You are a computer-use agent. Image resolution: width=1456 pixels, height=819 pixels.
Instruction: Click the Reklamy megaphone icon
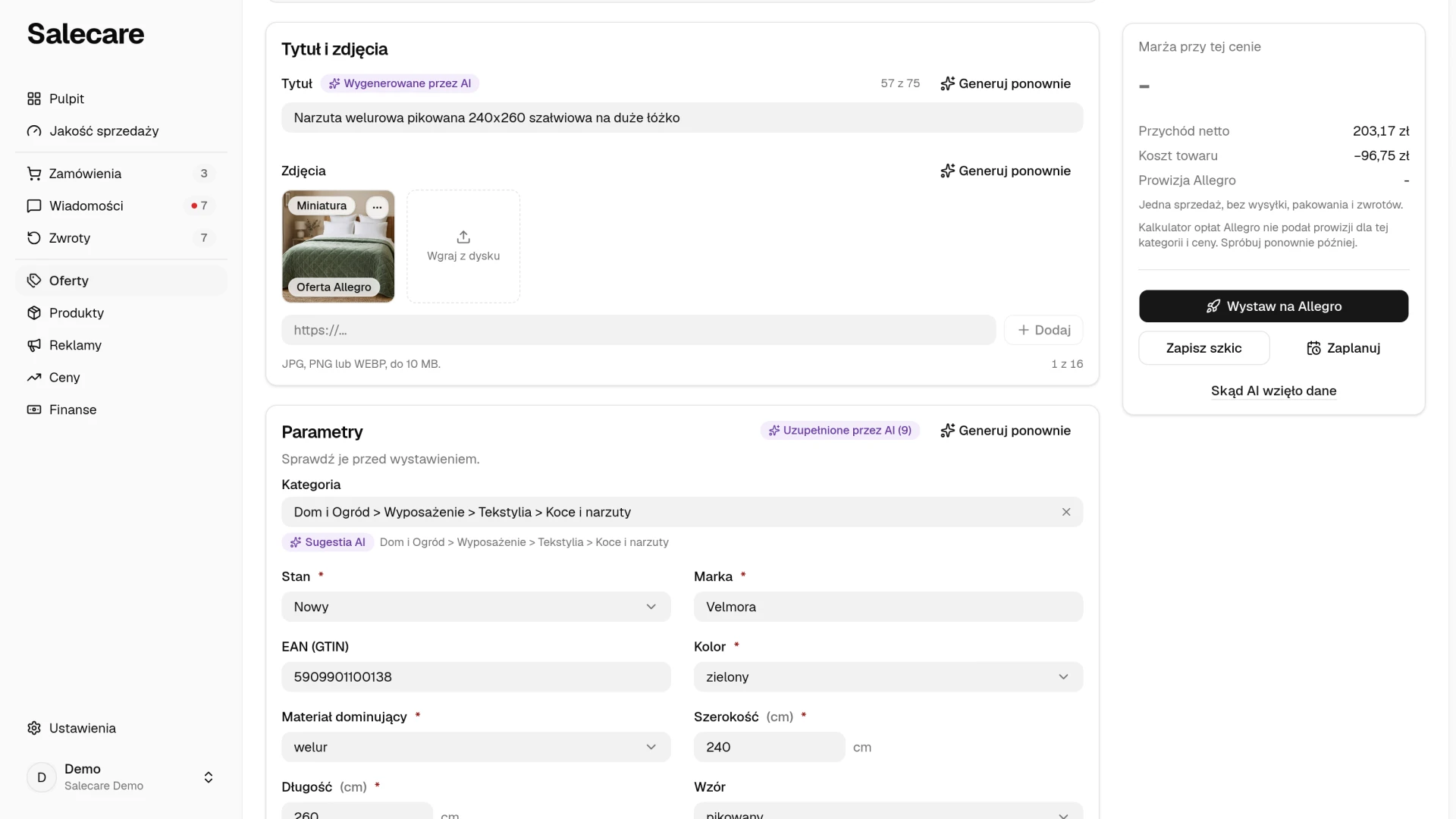click(34, 345)
